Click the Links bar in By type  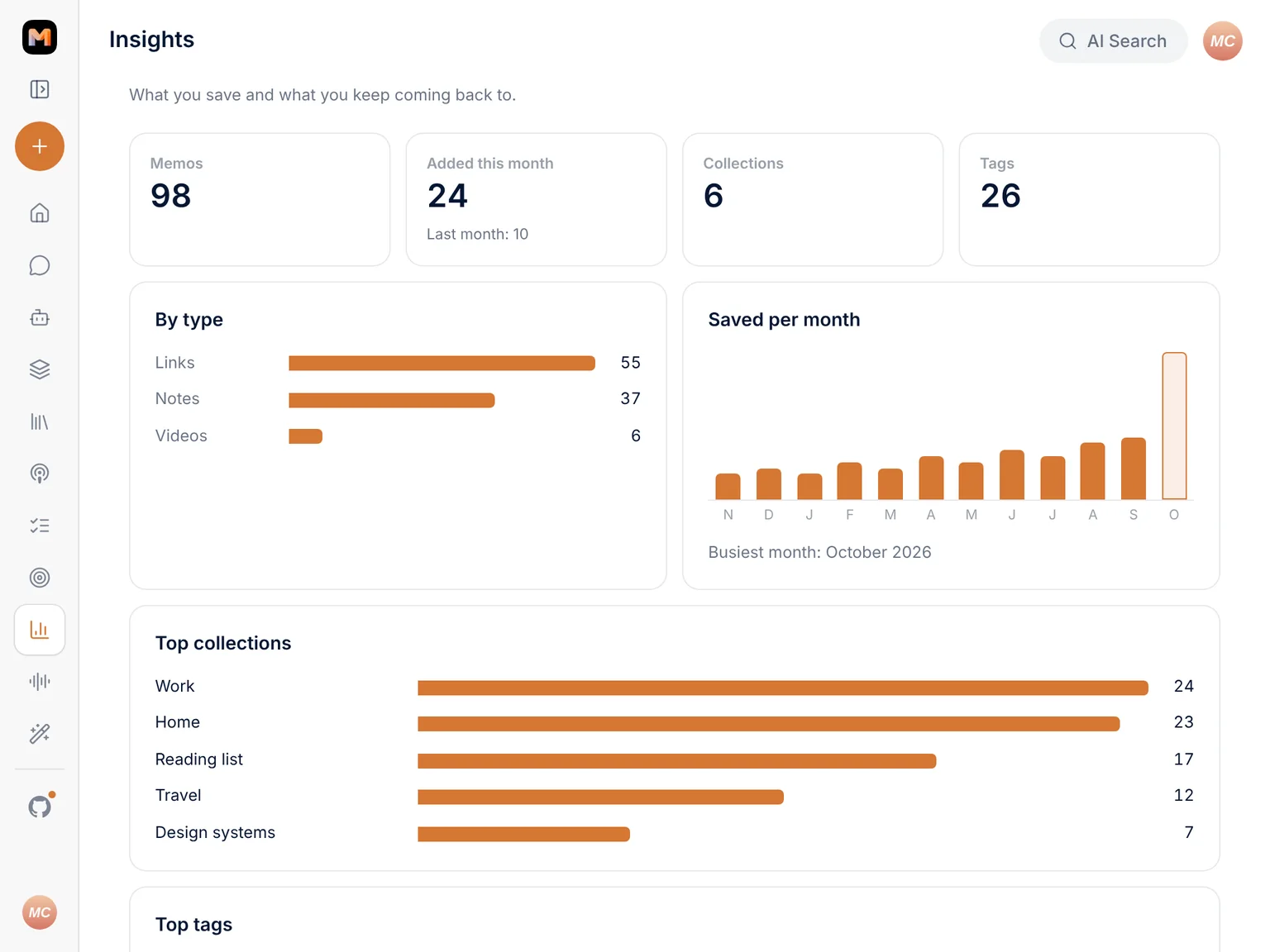[442, 363]
